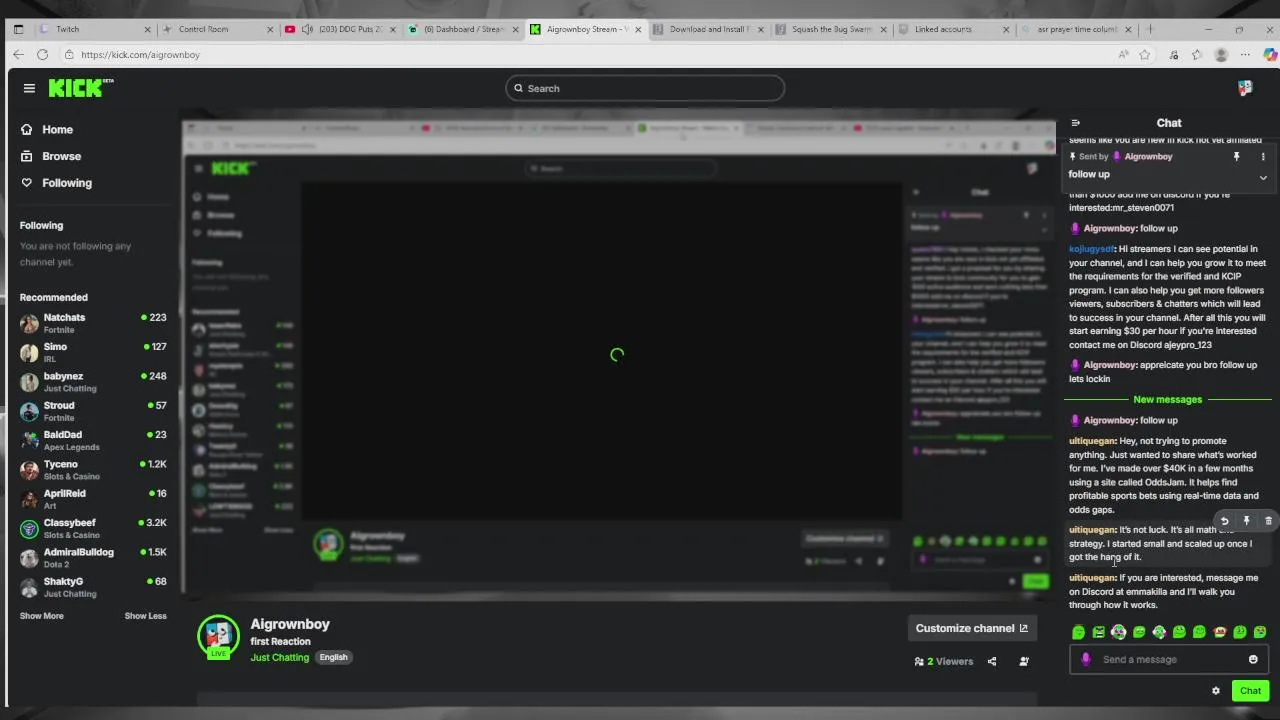The height and width of the screenshot is (720, 1280).
Task: Switch to the Control Room tab
Action: point(217,29)
